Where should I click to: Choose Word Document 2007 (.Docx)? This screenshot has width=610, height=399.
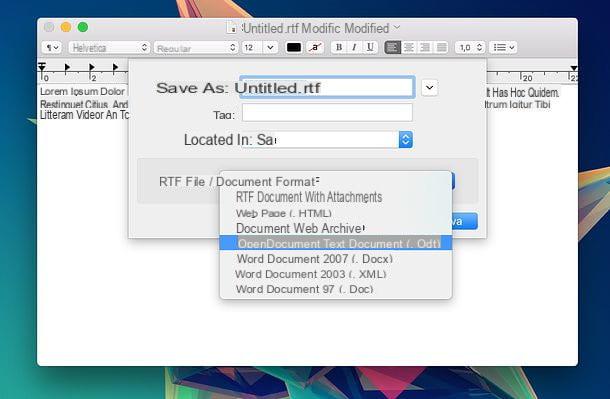tap(336, 259)
